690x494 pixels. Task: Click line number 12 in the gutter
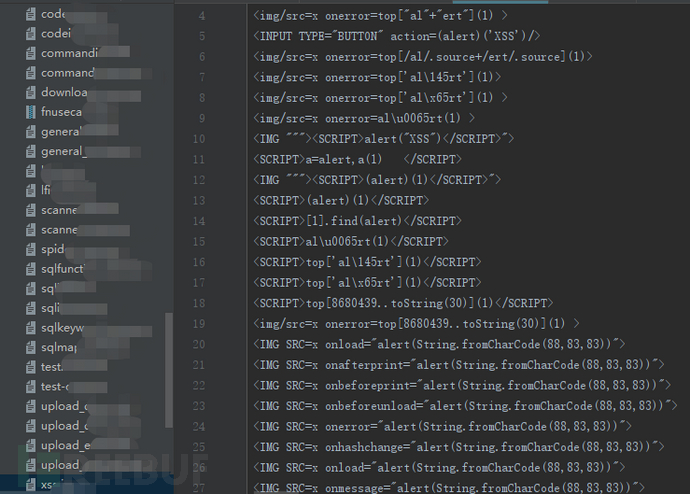(199, 180)
